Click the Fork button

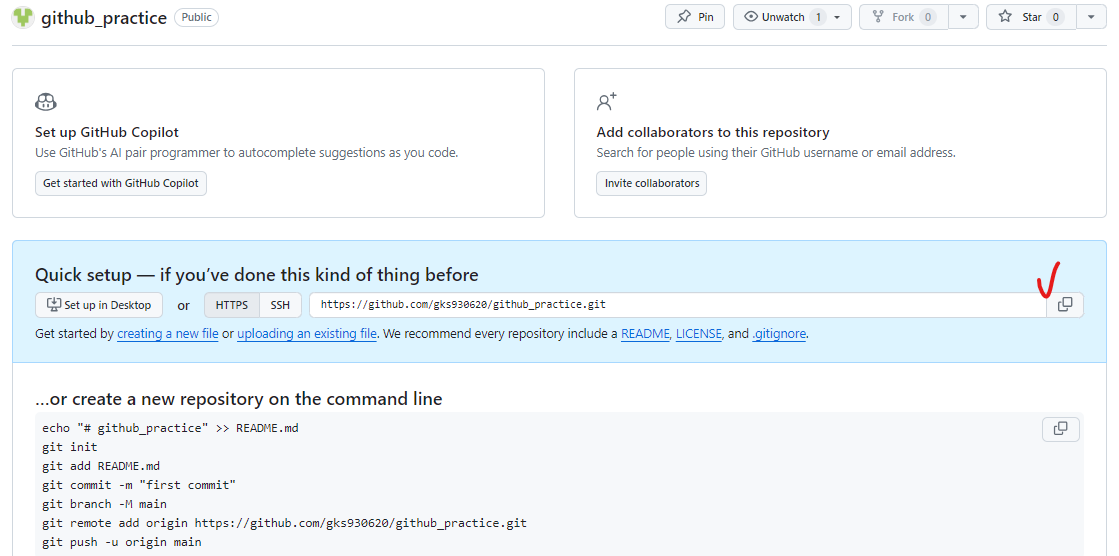tap(903, 16)
